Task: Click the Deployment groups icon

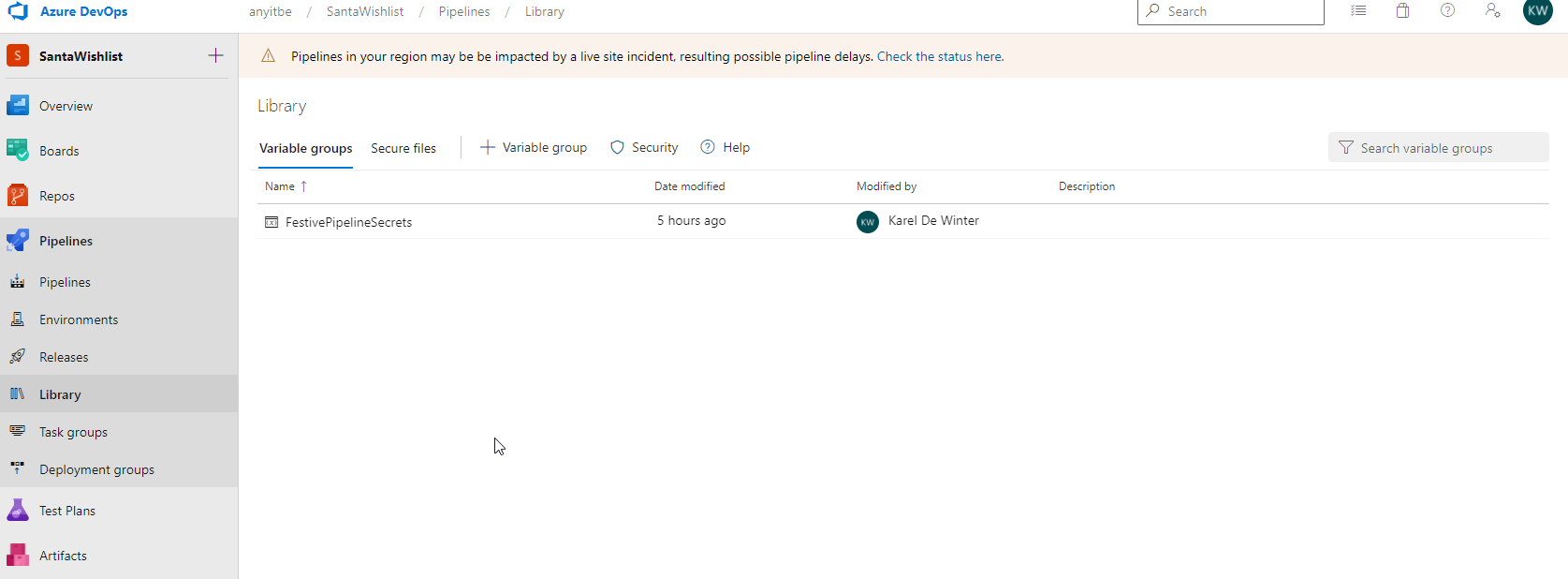Action: [18, 468]
